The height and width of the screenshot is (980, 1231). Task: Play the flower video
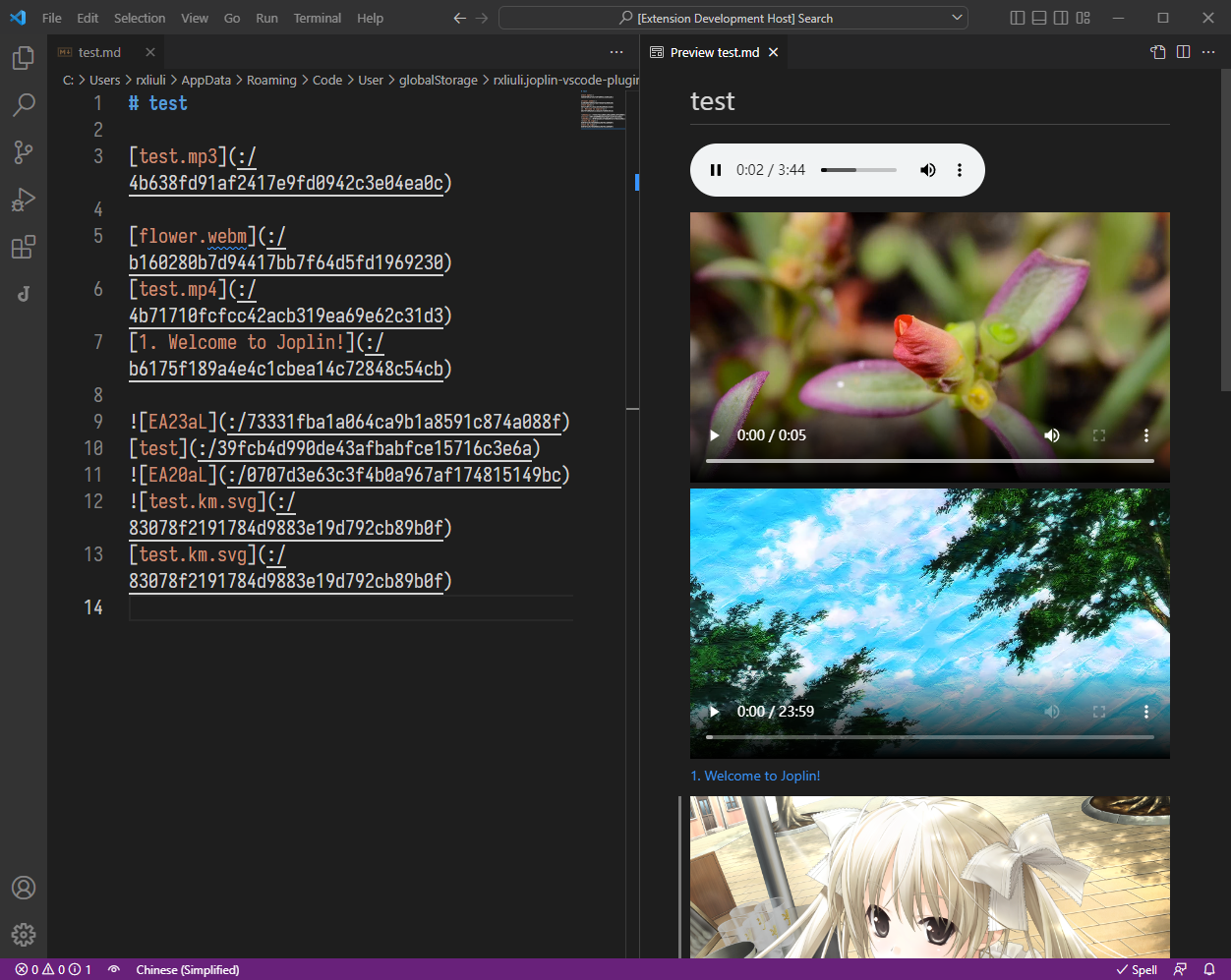tap(715, 435)
